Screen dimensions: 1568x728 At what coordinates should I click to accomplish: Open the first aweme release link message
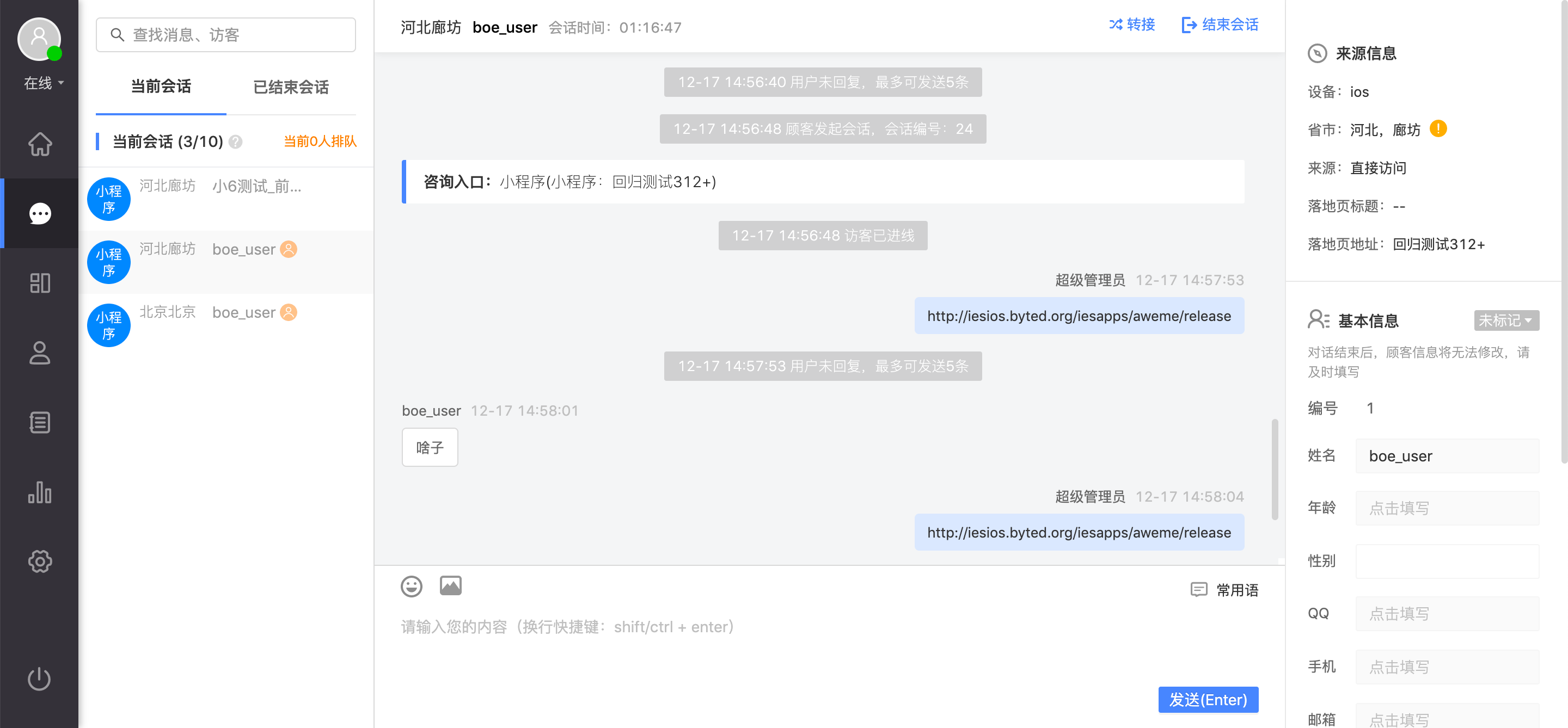coord(1079,316)
